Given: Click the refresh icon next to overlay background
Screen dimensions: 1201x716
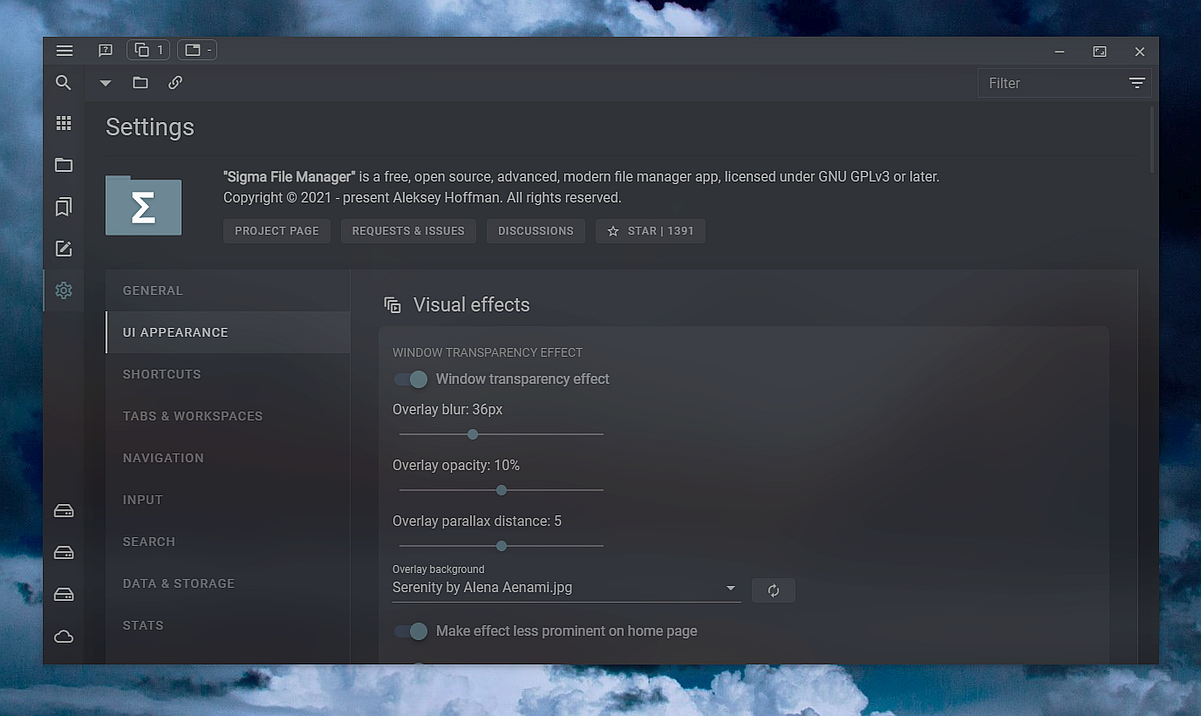Looking at the screenshot, I should [773, 590].
